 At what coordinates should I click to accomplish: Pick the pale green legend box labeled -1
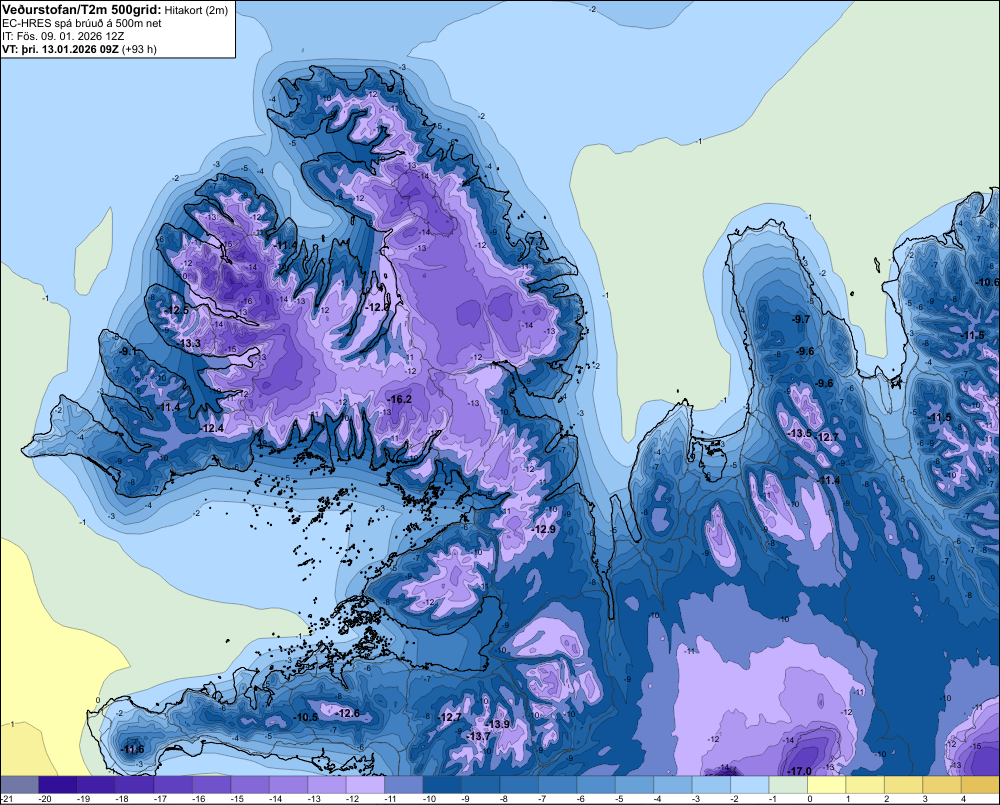pyautogui.click(x=788, y=785)
